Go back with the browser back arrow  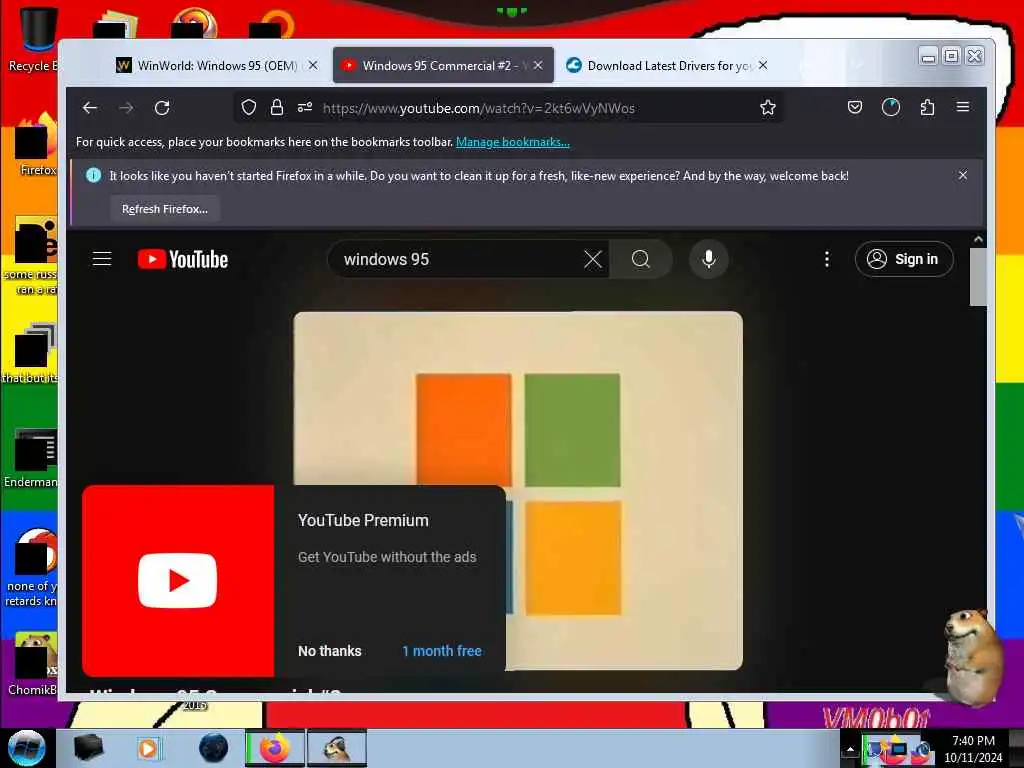[x=90, y=108]
